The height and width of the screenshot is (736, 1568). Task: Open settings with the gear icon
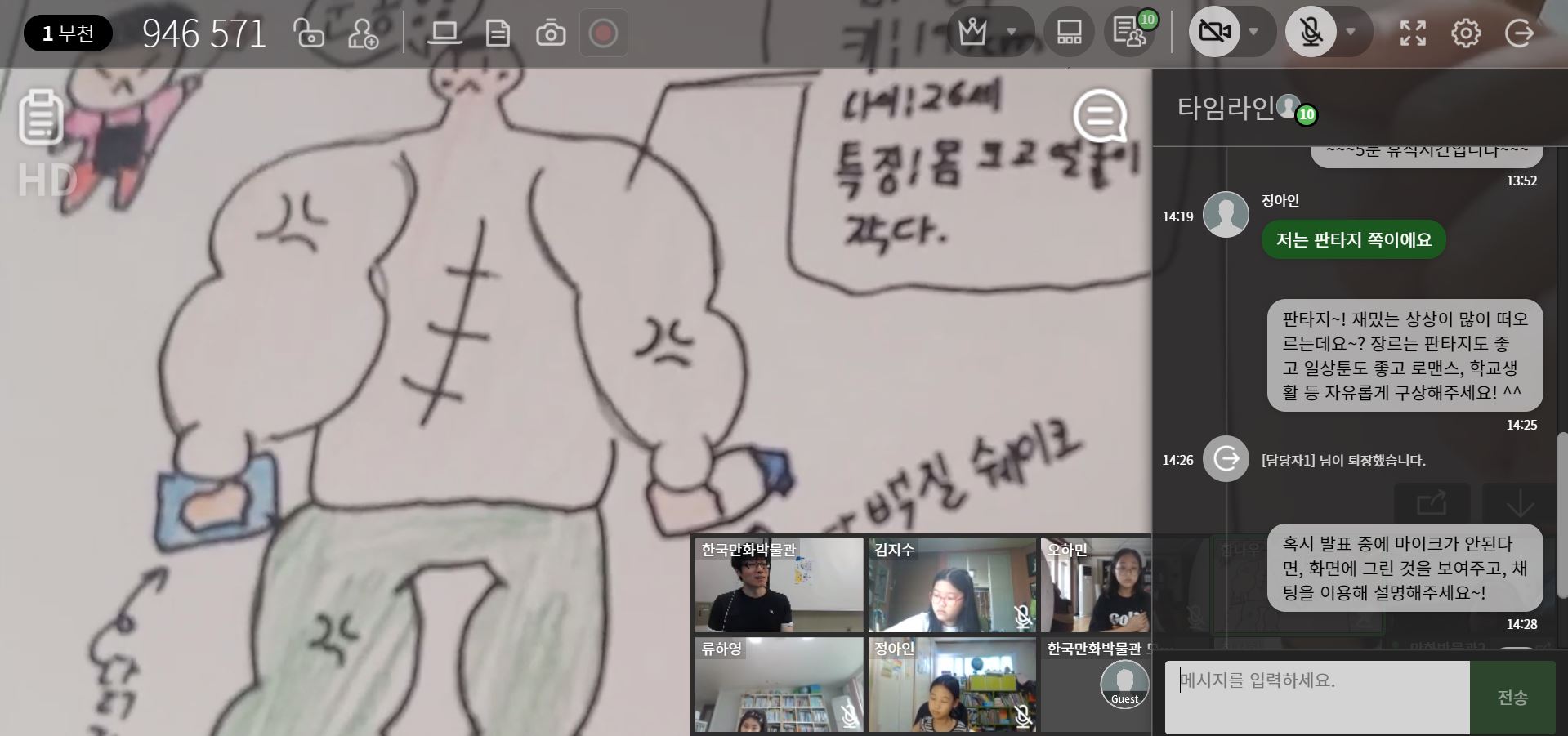pos(1466,33)
